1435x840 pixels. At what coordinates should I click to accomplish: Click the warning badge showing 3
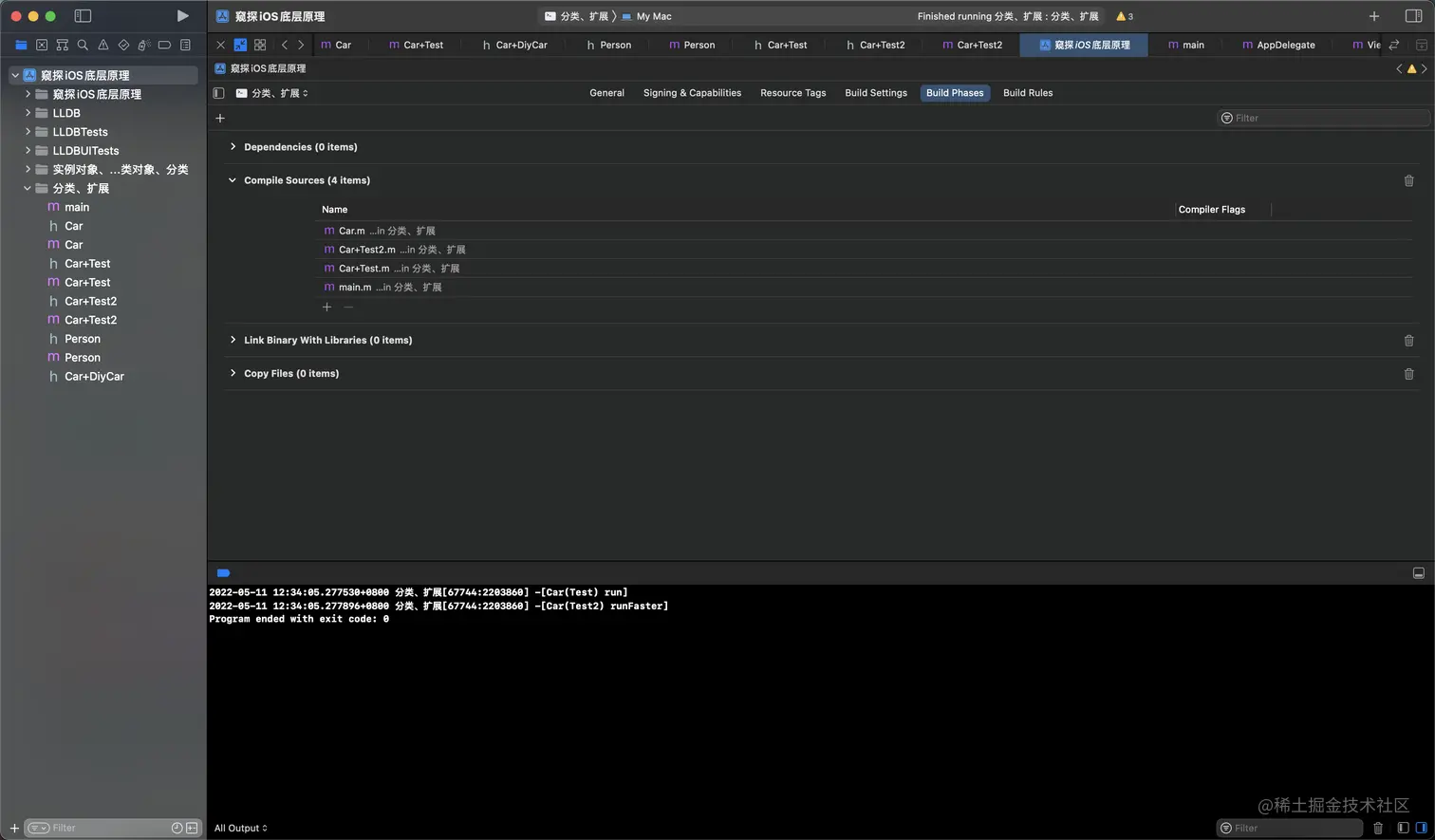pyautogui.click(x=1125, y=16)
